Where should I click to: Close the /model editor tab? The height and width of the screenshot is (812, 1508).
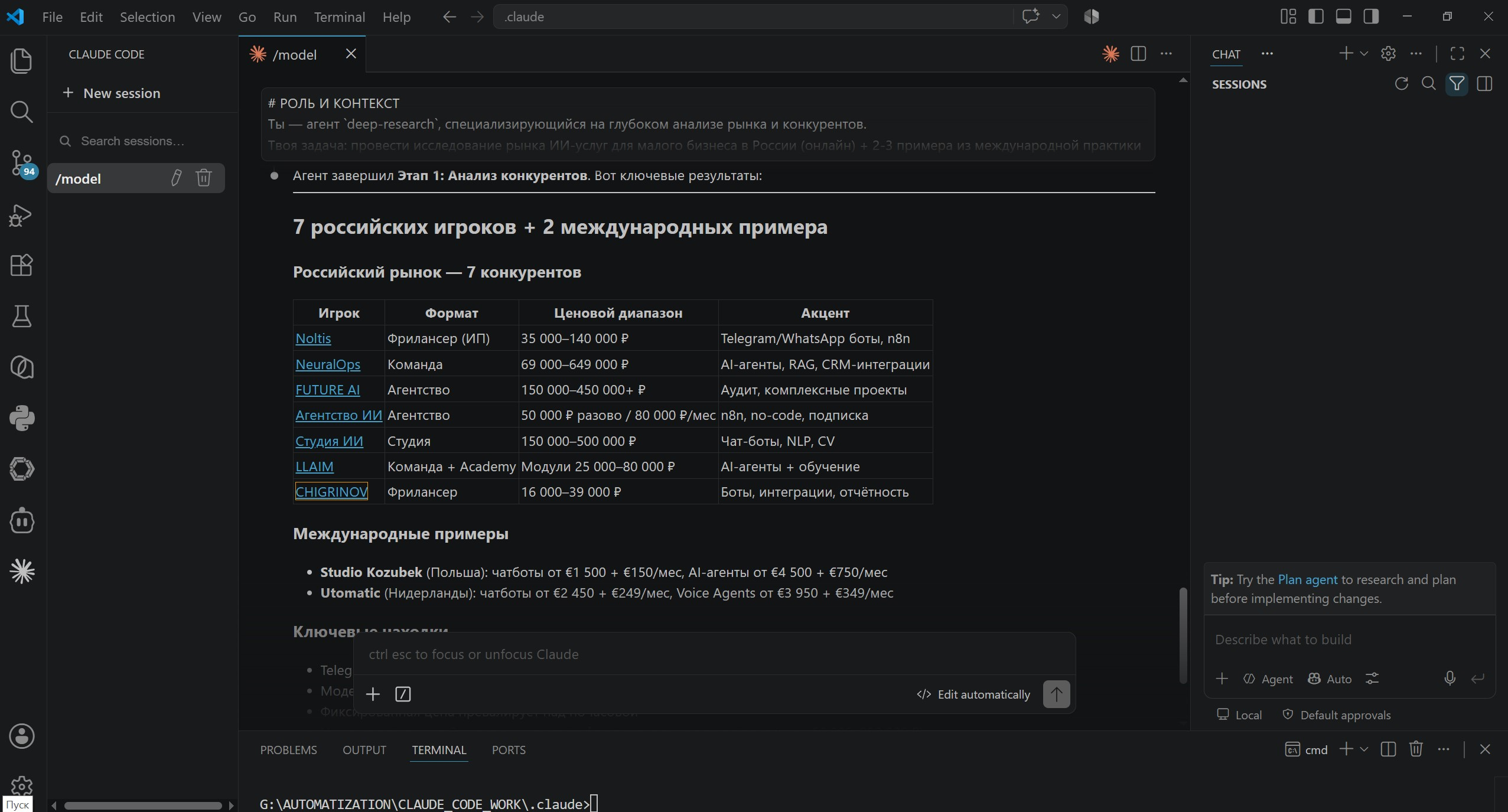click(x=351, y=54)
